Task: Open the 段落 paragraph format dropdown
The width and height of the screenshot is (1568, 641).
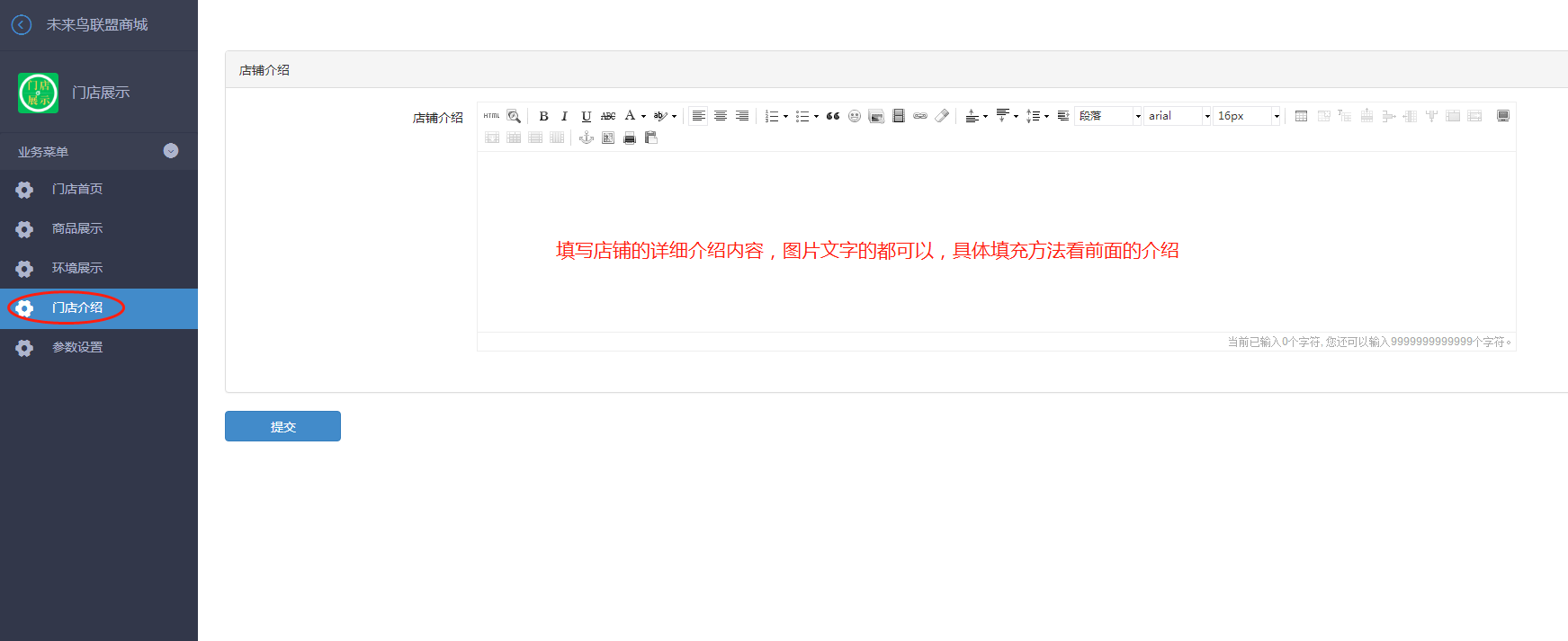Action: [x=1108, y=116]
